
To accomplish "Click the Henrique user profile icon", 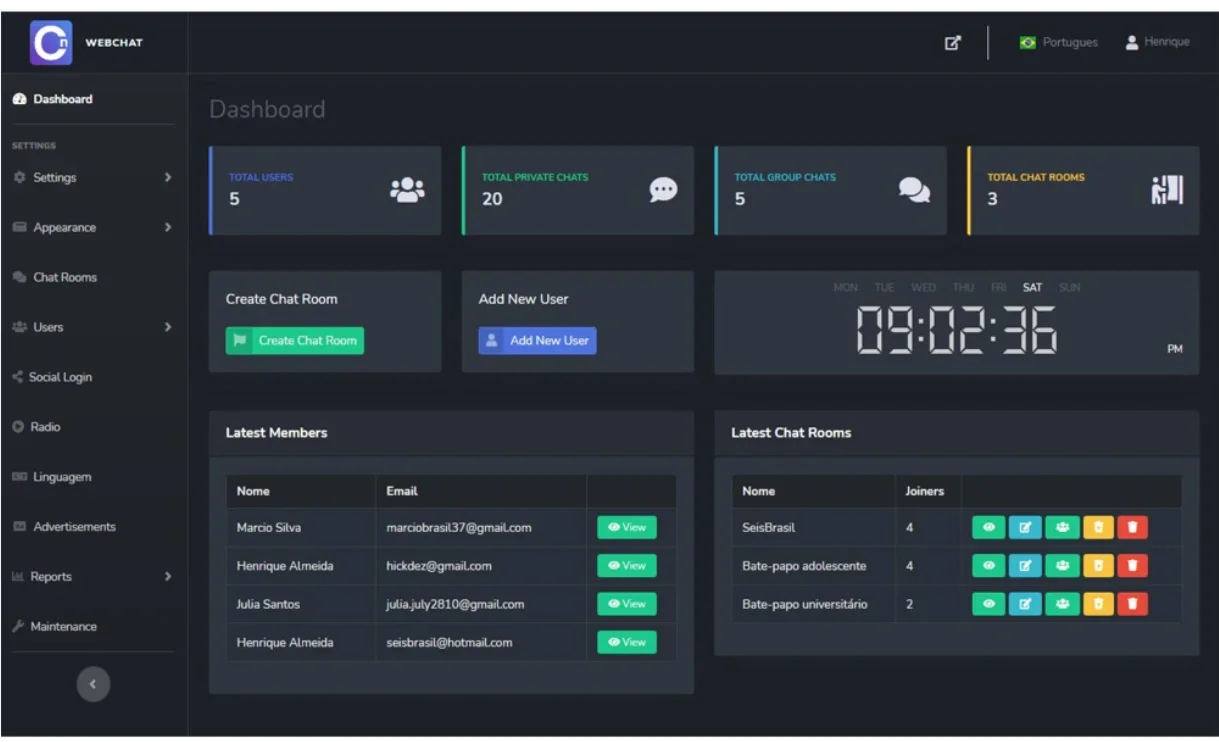I will pos(1132,43).
